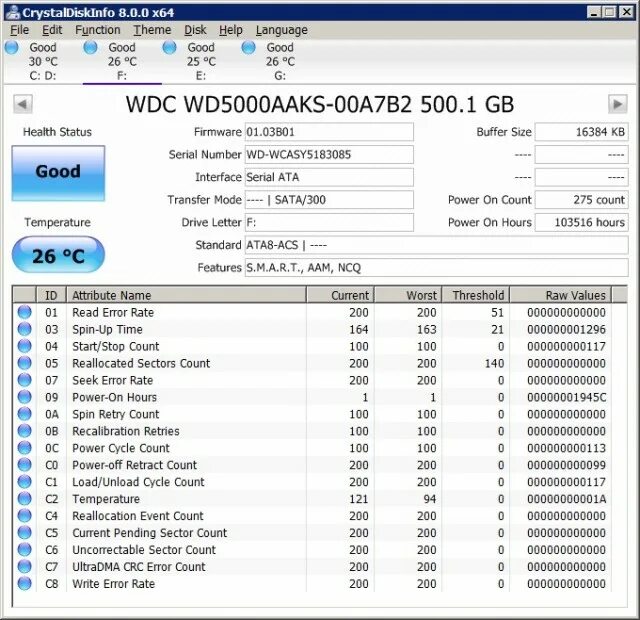Select the E: disk tab
The height and width of the screenshot is (620, 640).
201,61
